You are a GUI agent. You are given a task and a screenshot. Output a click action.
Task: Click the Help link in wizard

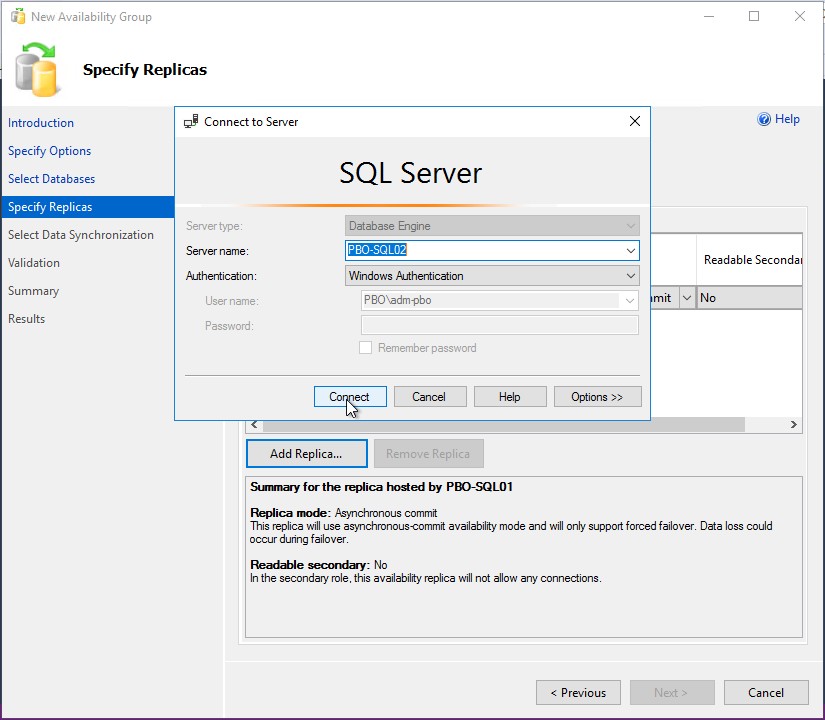787,119
